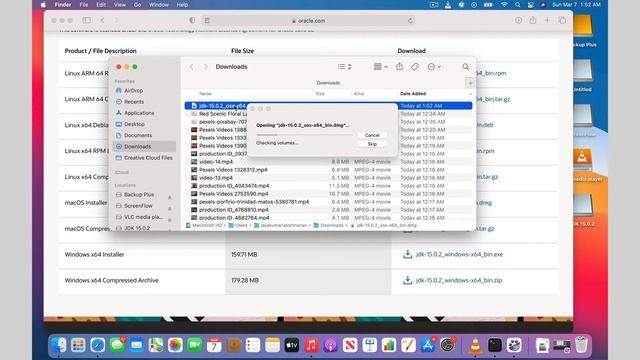Show Safari downloads icon
Screen dimensions: 640x360
(518, 20)
